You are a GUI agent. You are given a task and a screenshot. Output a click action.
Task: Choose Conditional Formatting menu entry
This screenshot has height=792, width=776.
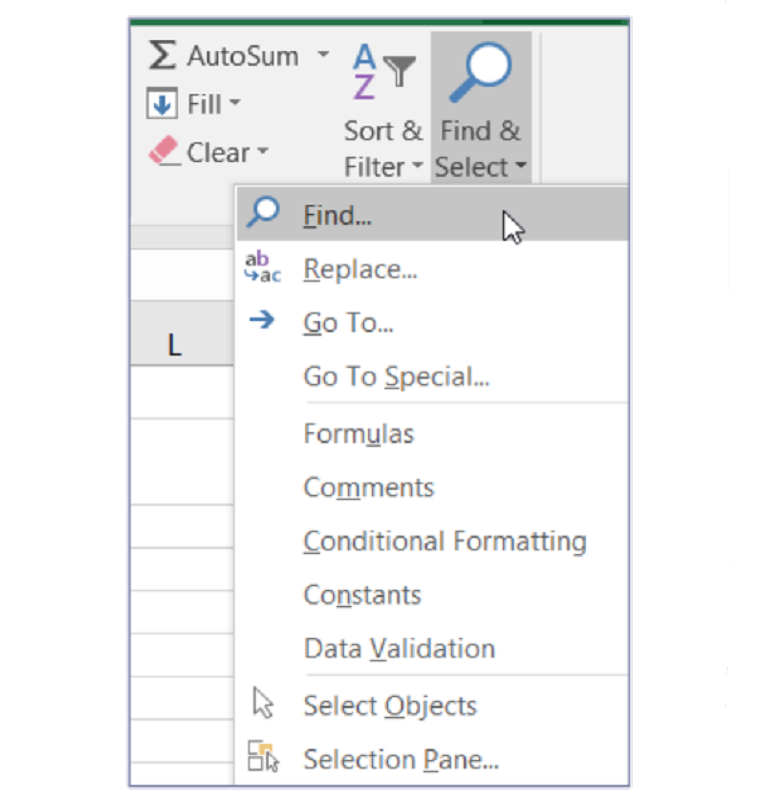coord(444,541)
